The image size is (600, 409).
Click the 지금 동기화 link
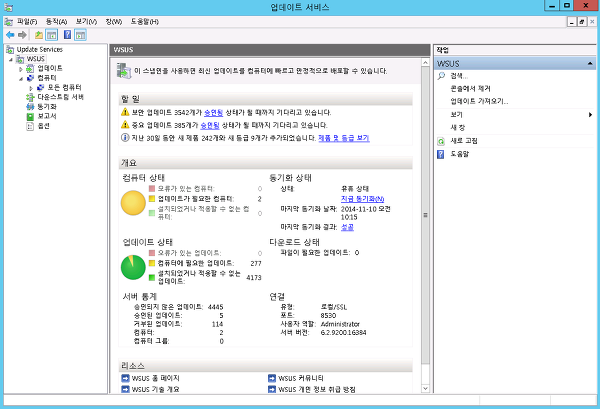tap(362, 199)
